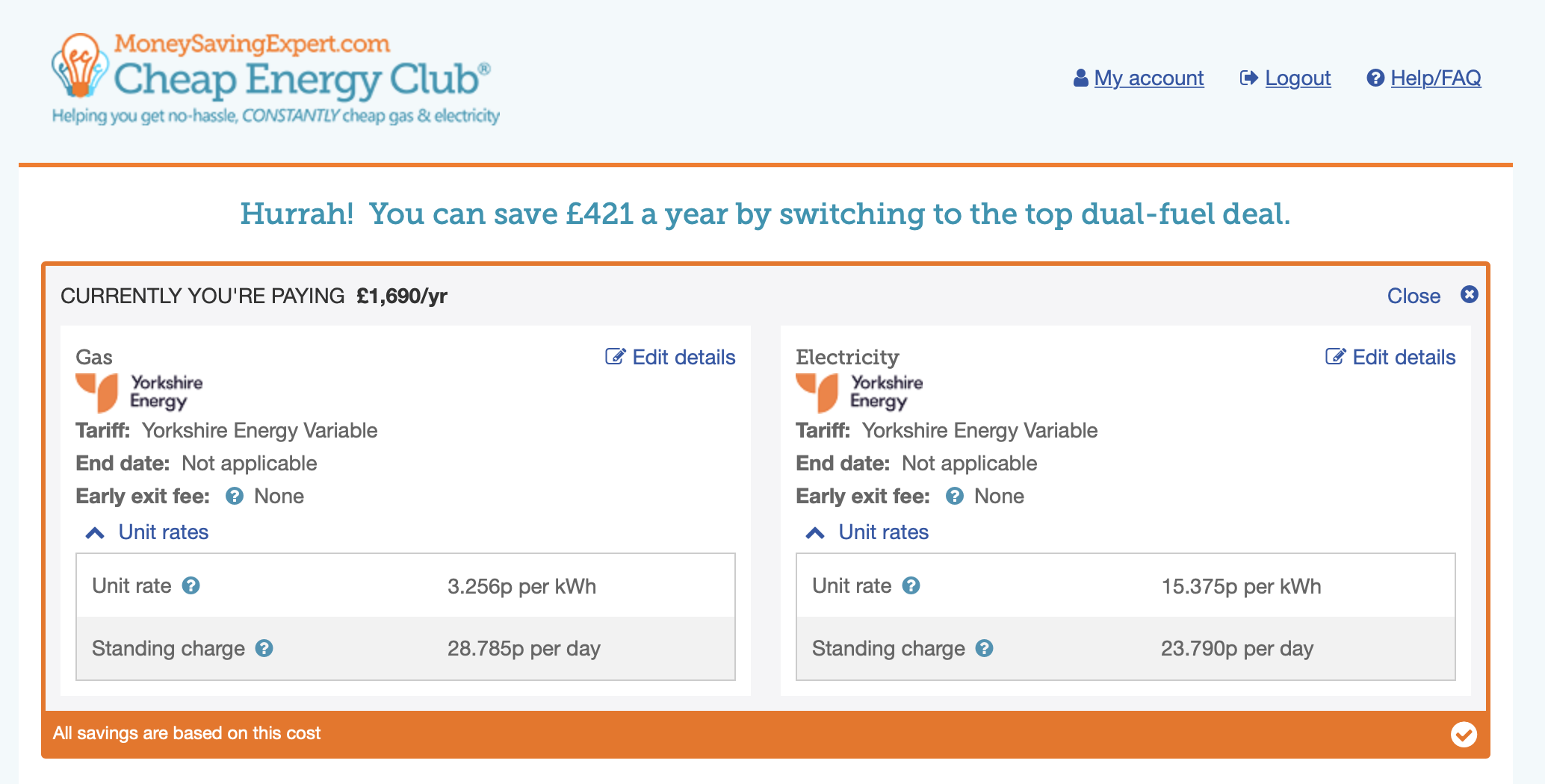The height and width of the screenshot is (784, 1545).
Task: Click the Cheap Energy Club lightbulb logo
Action: click(78, 66)
